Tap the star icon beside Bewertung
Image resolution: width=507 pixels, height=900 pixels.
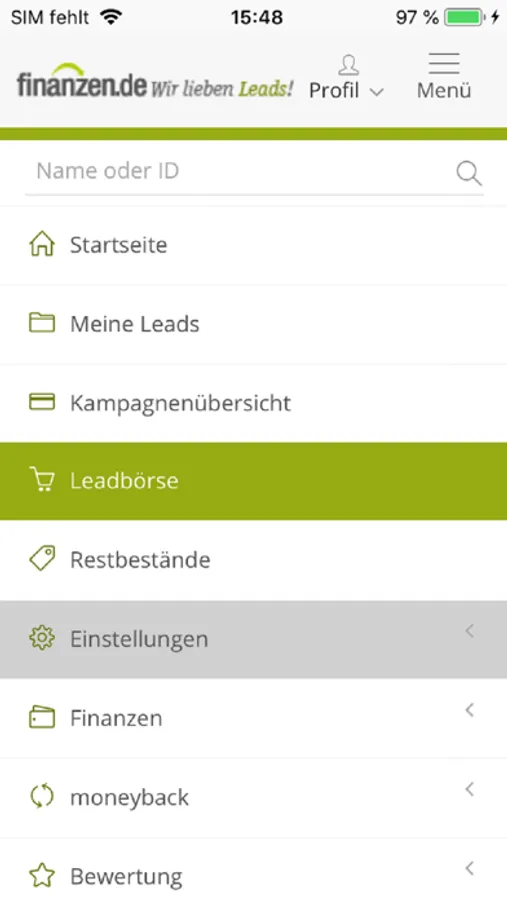pos(42,876)
